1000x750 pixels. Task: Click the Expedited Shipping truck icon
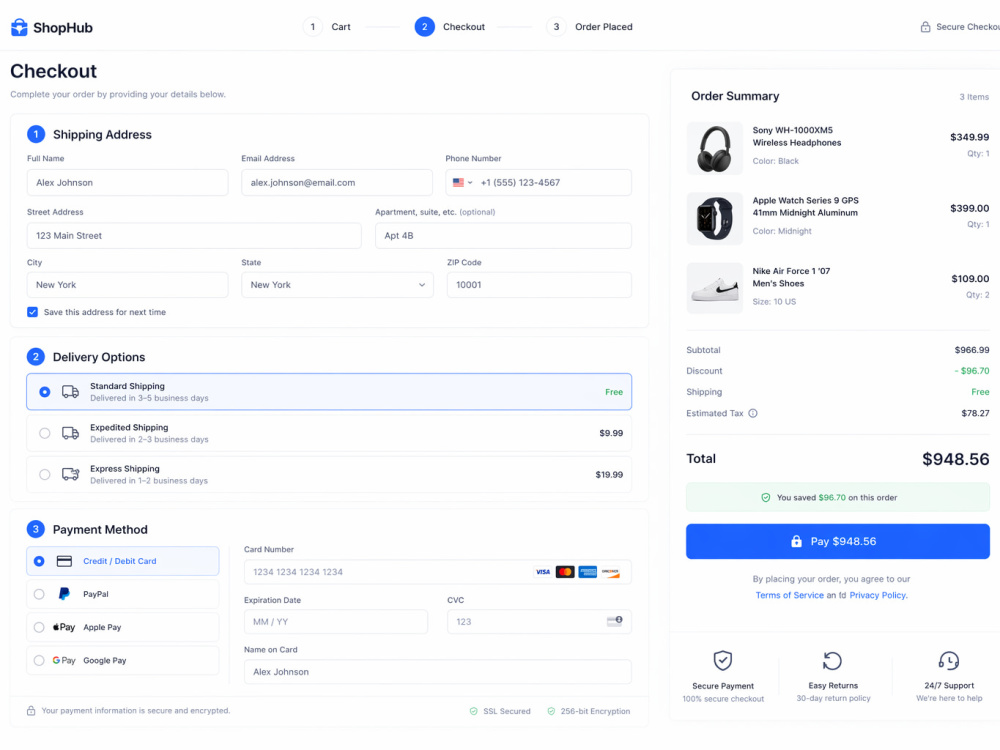(x=70, y=433)
